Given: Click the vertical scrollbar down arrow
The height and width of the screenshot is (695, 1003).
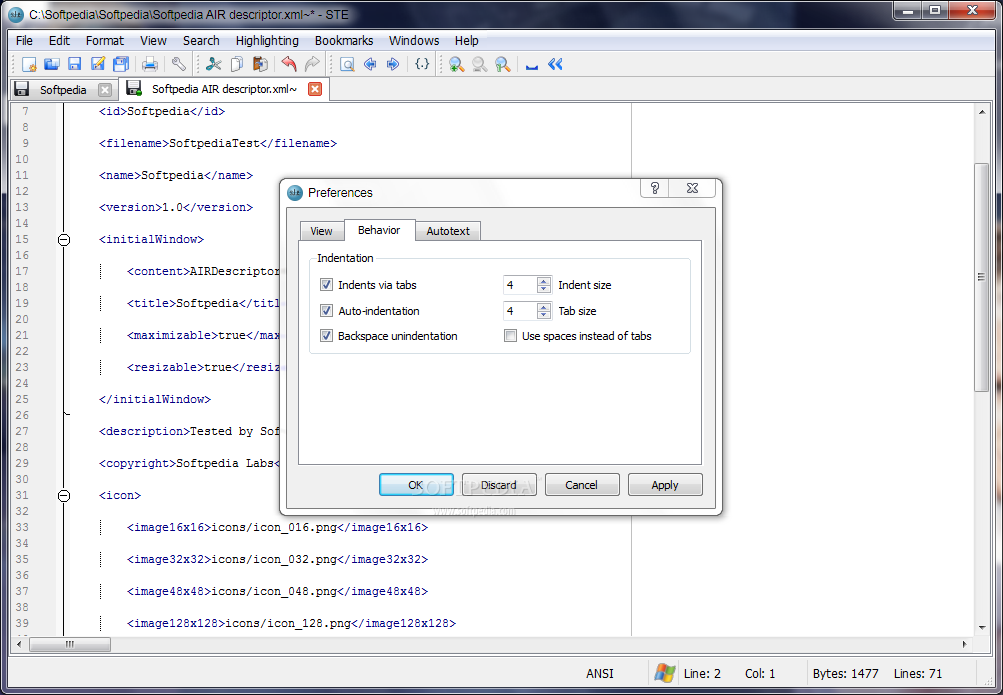Looking at the screenshot, I should (x=982, y=628).
